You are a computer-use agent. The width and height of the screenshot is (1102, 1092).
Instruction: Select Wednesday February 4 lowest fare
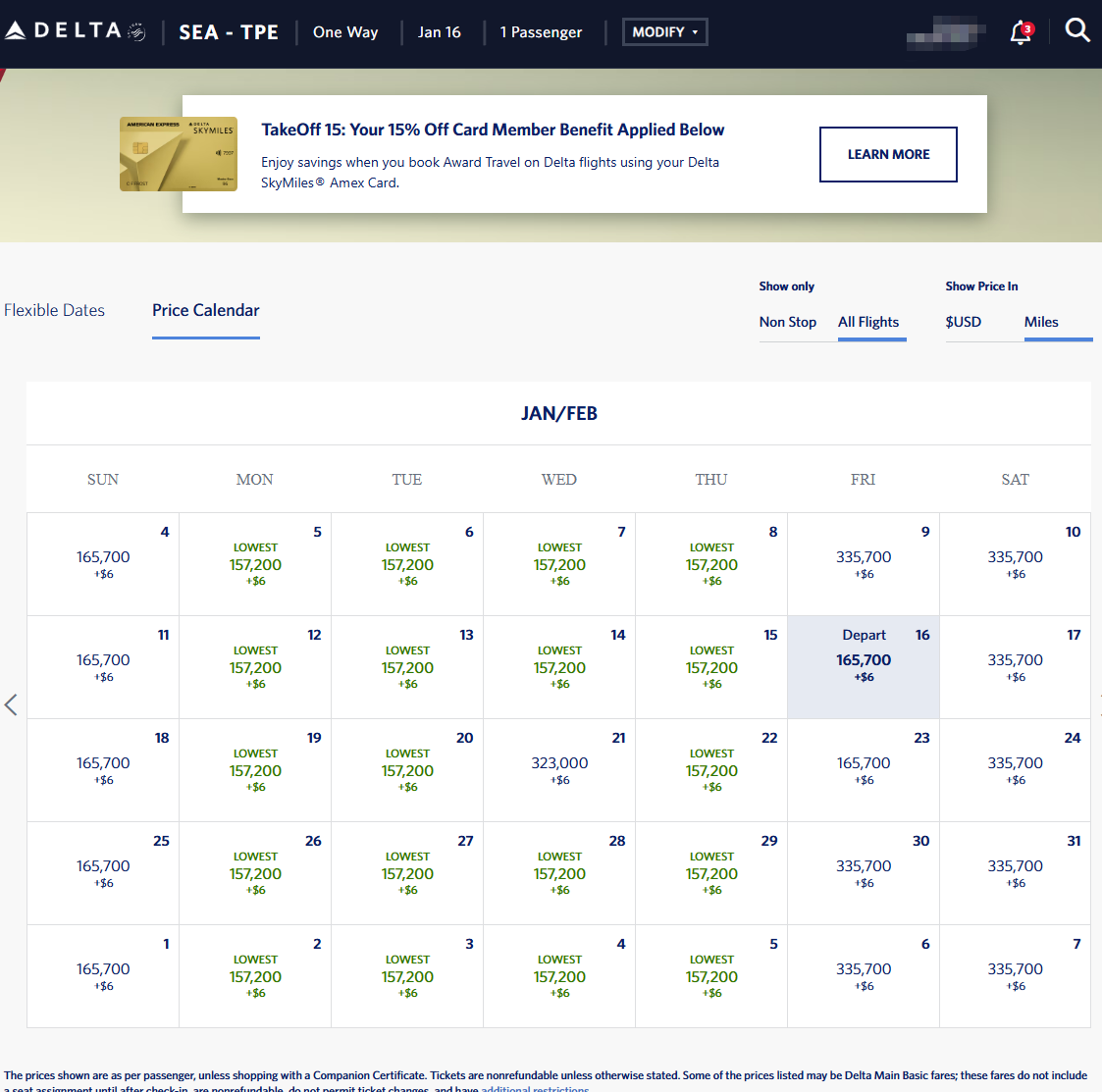[x=559, y=977]
